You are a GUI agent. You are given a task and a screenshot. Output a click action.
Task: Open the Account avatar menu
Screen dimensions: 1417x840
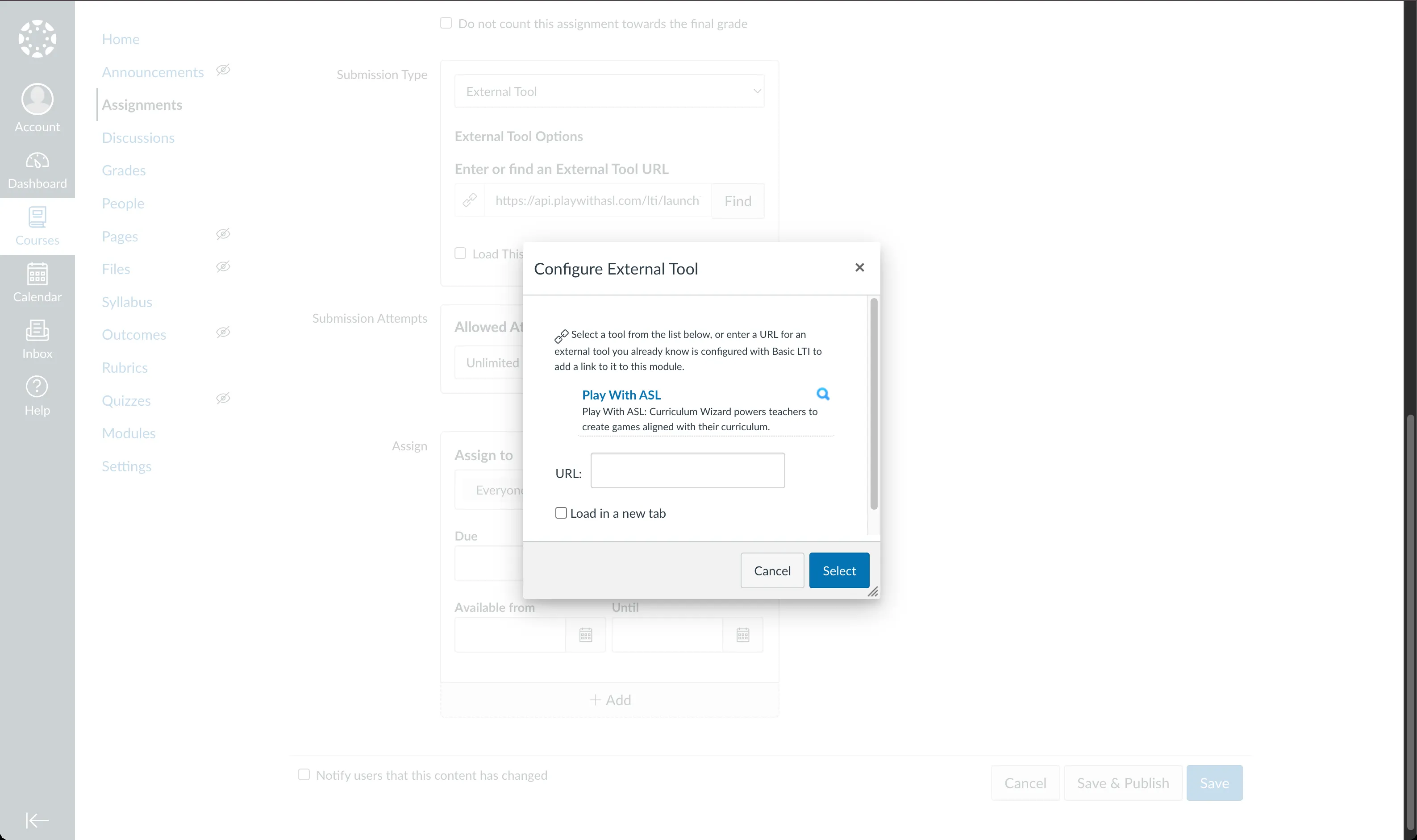(x=38, y=99)
